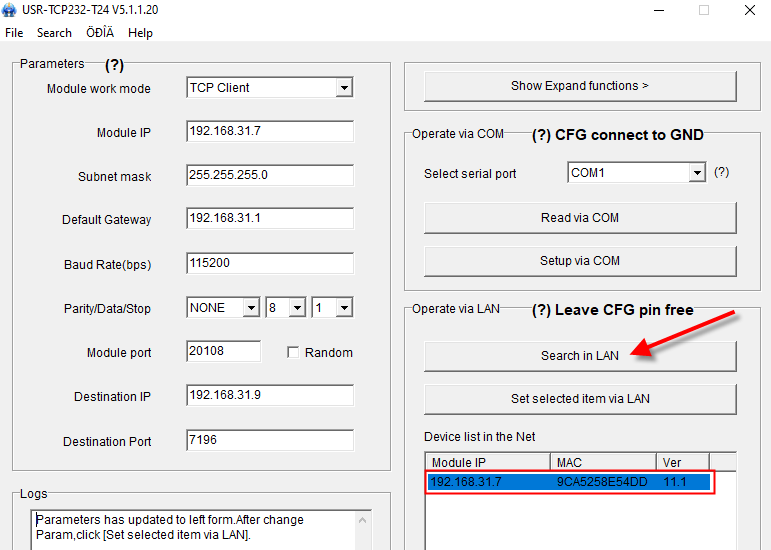This screenshot has width=771, height=550.
Task: Click Setup via COM button
Action: [580, 261]
